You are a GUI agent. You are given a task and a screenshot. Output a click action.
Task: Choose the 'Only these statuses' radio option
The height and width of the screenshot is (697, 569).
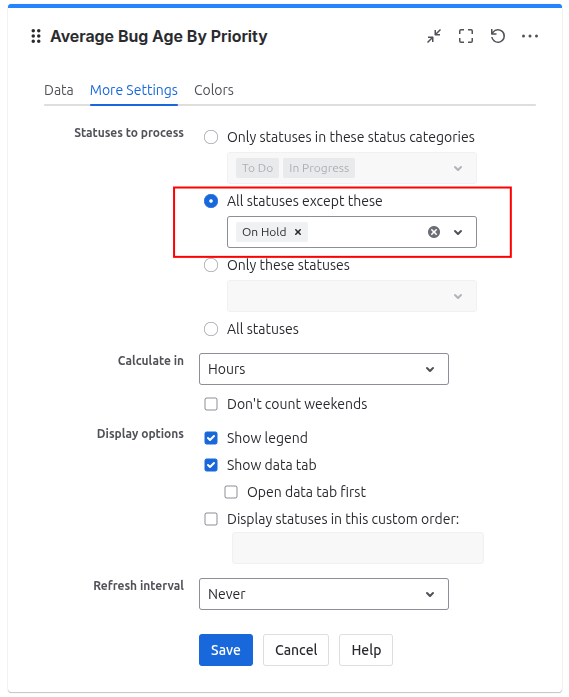coord(211,265)
